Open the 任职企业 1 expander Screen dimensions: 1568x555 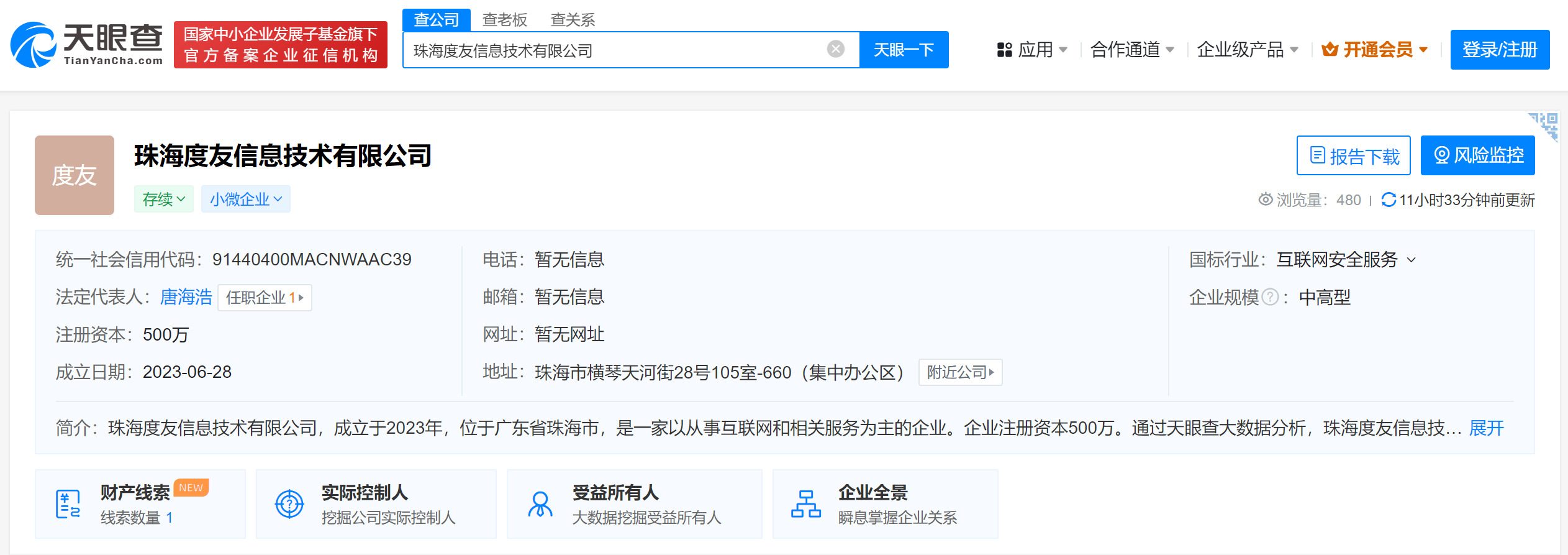coord(265,297)
